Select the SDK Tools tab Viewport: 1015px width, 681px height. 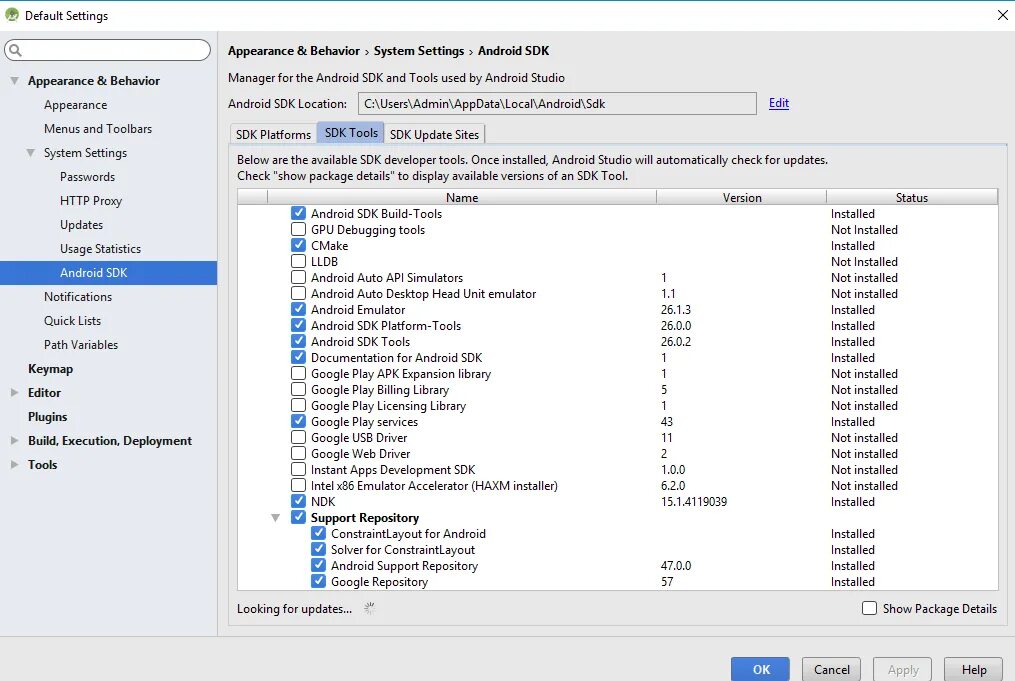pos(351,132)
